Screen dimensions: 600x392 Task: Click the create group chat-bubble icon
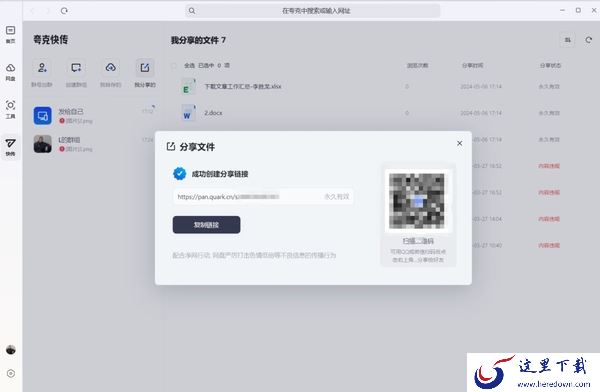tap(76, 68)
